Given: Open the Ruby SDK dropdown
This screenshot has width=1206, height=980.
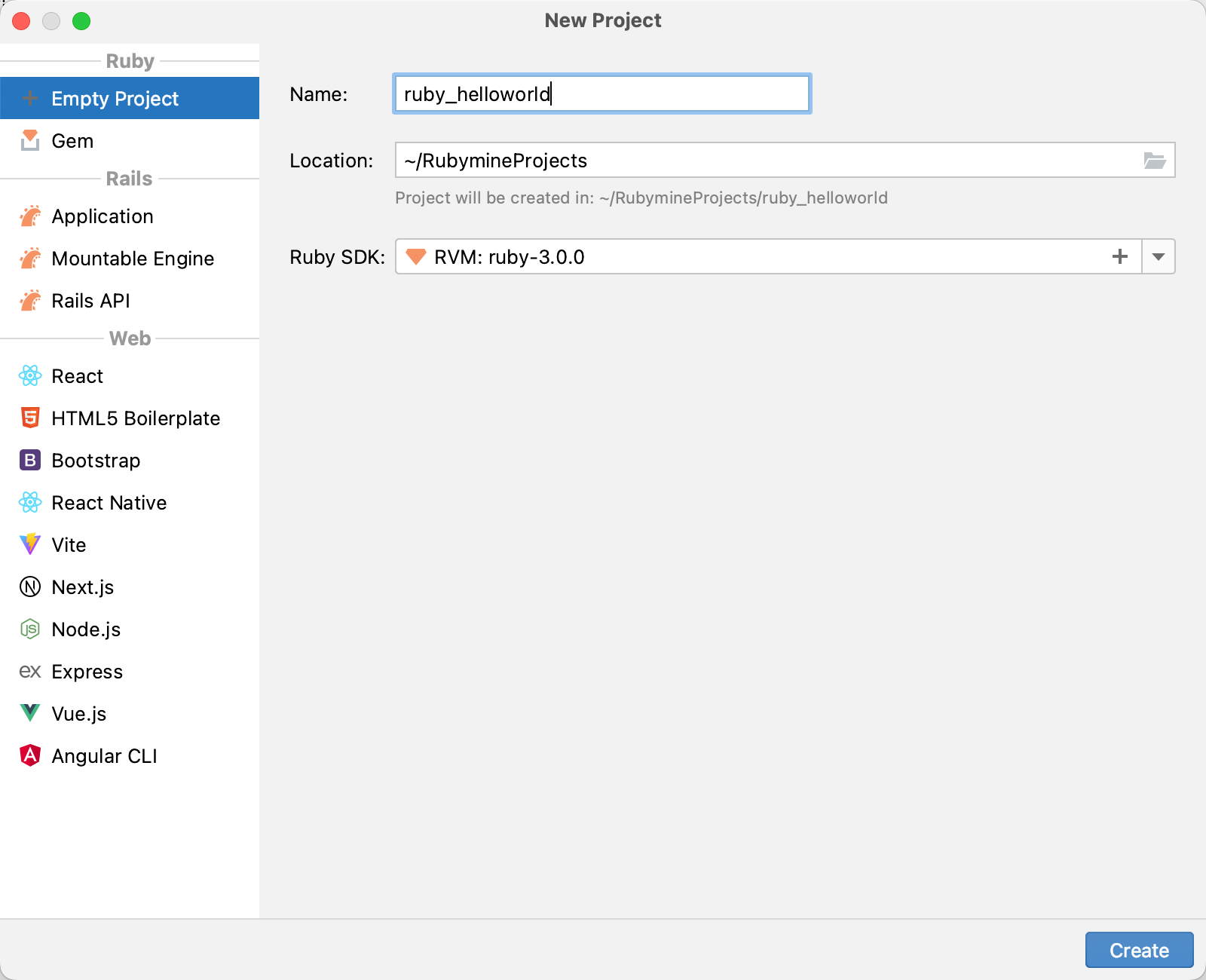Looking at the screenshot, I should click(x=1158, y=256).
